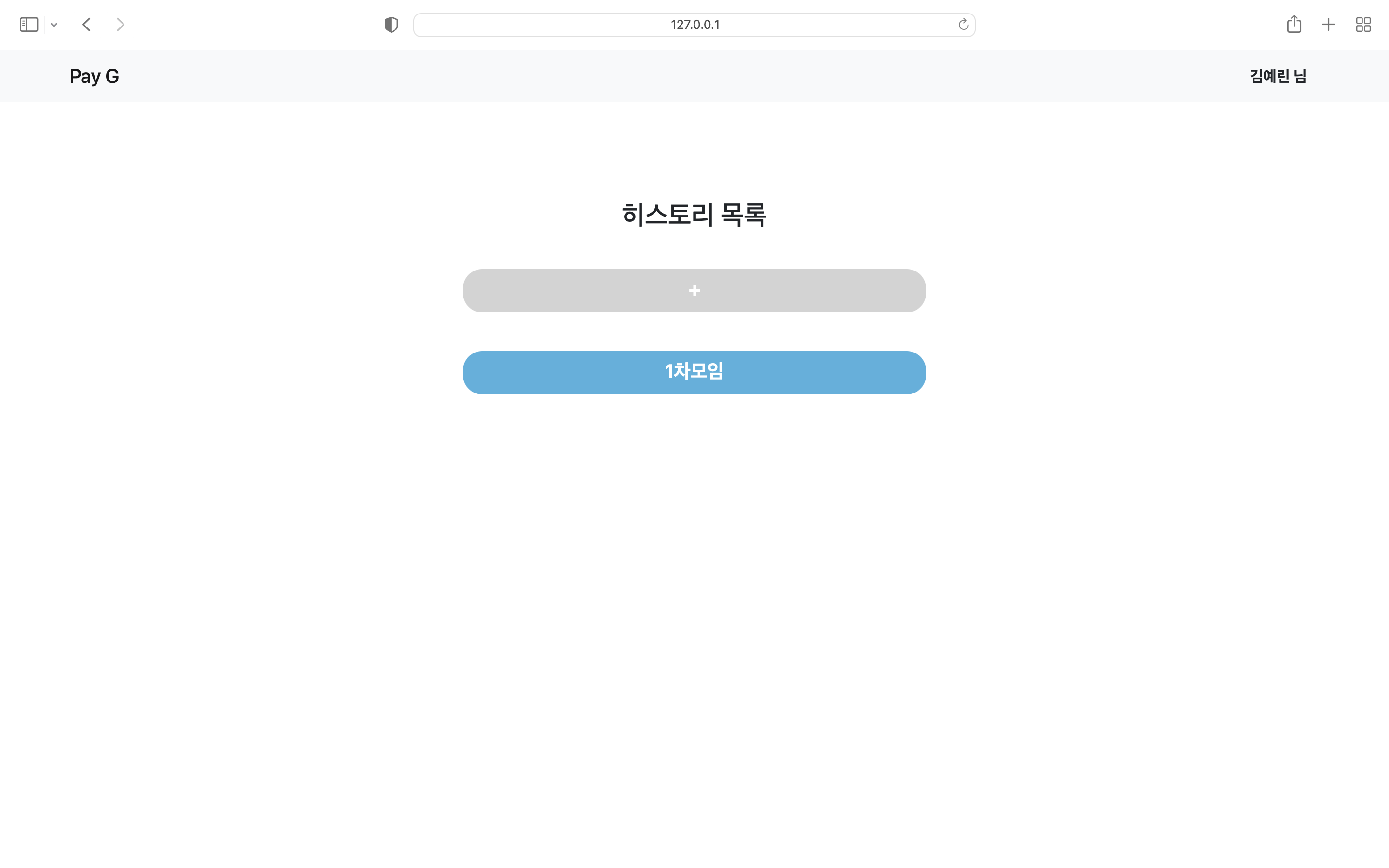Show the tab overview grid icon

tap(1363, 25)
